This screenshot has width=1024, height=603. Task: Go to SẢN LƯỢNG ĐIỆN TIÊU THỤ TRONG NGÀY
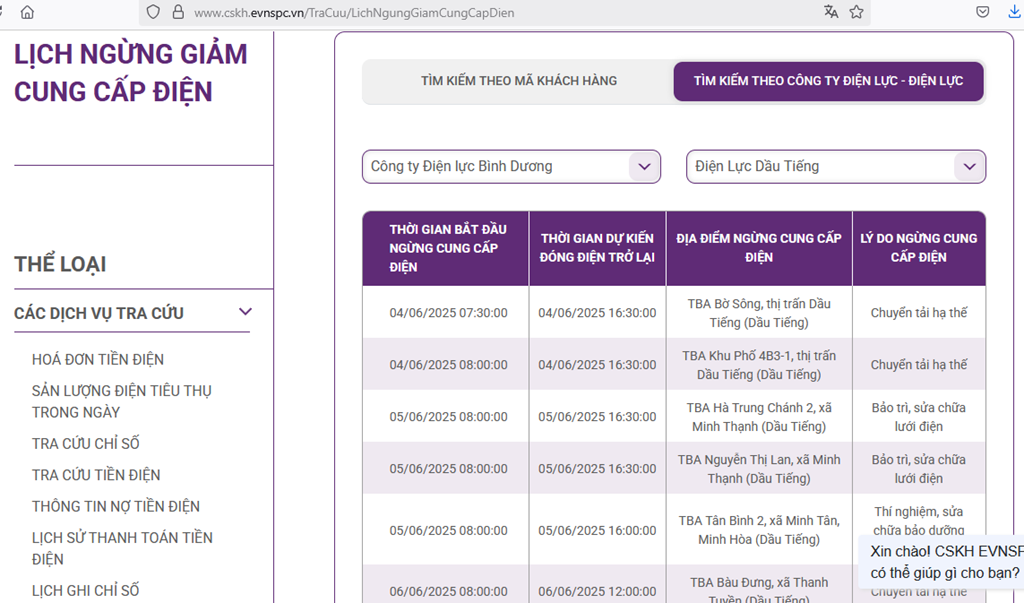tap(121, 401)
